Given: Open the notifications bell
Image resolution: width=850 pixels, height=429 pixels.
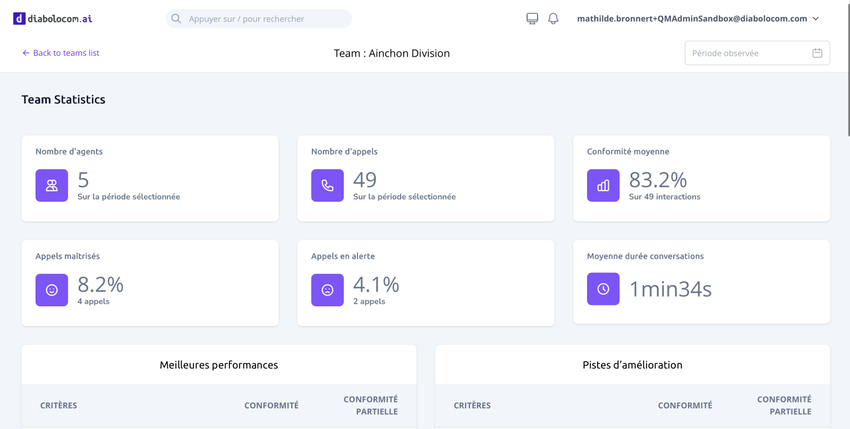Looking at the screenshot, I should (553, 19).
